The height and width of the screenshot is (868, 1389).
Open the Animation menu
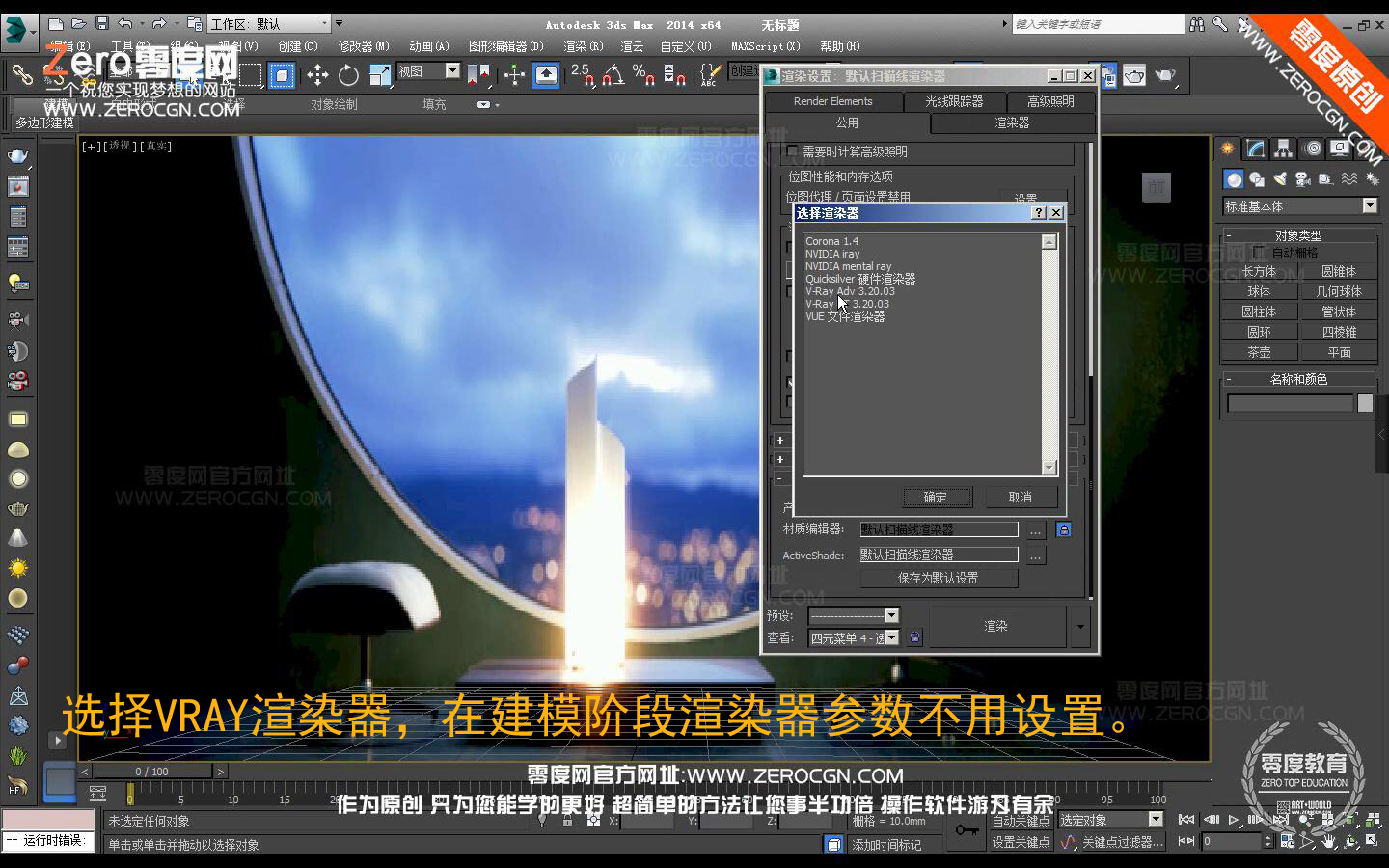click(429, 46)
